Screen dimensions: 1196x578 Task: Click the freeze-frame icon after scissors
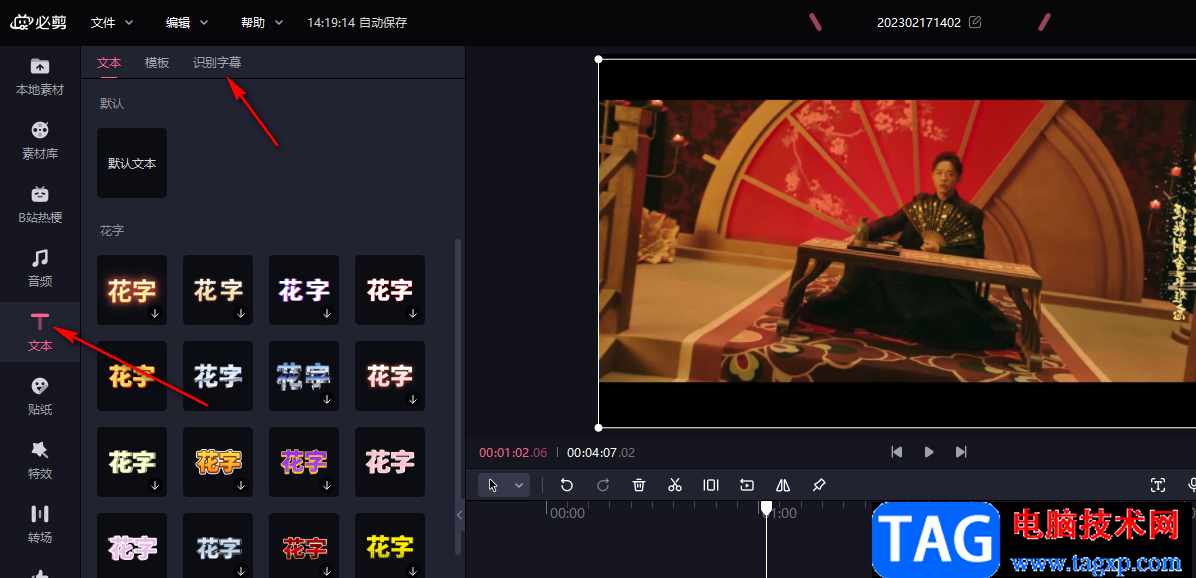[711, 485]
